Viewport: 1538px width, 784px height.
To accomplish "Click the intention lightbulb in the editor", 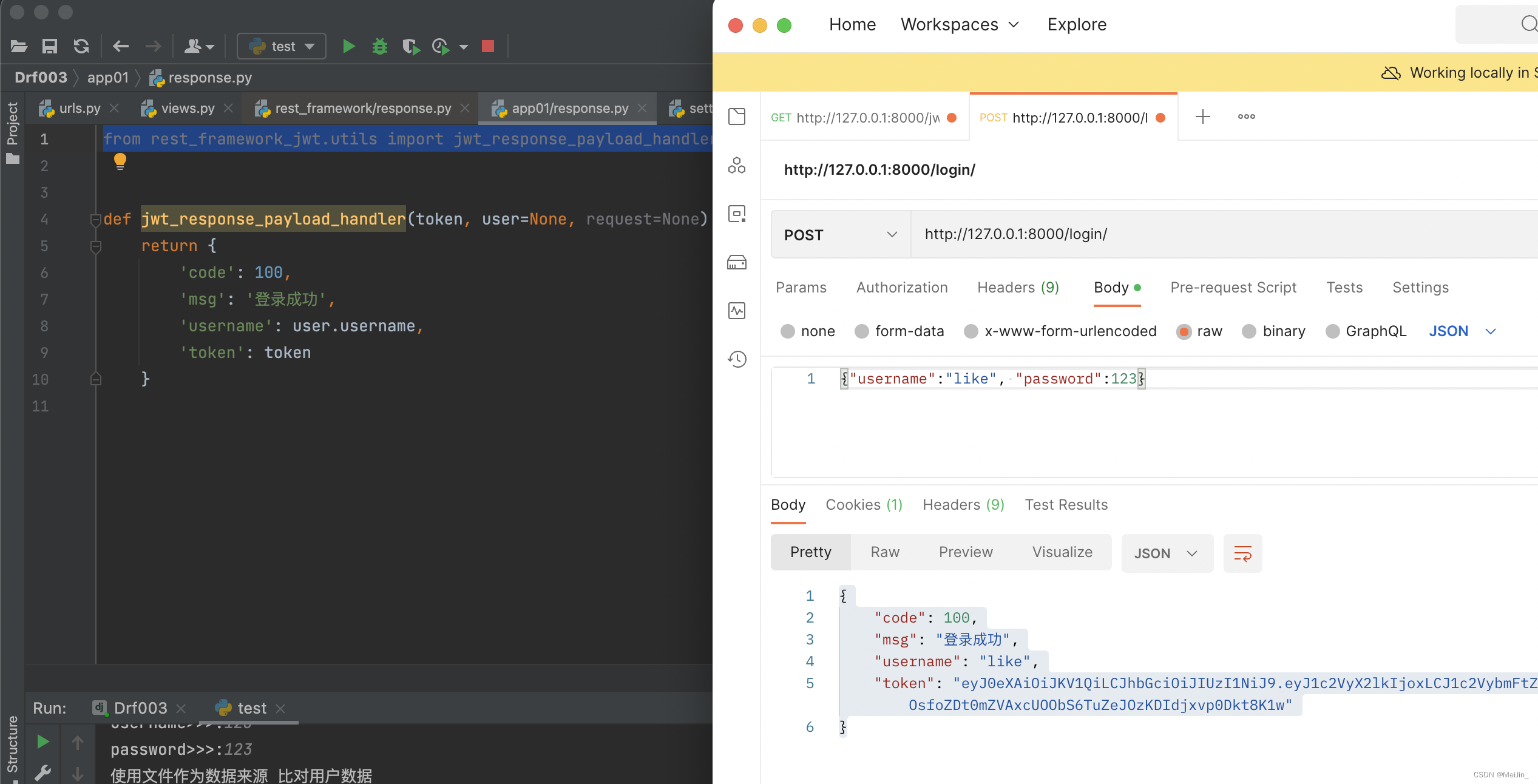I will click(x=120, y=161).
